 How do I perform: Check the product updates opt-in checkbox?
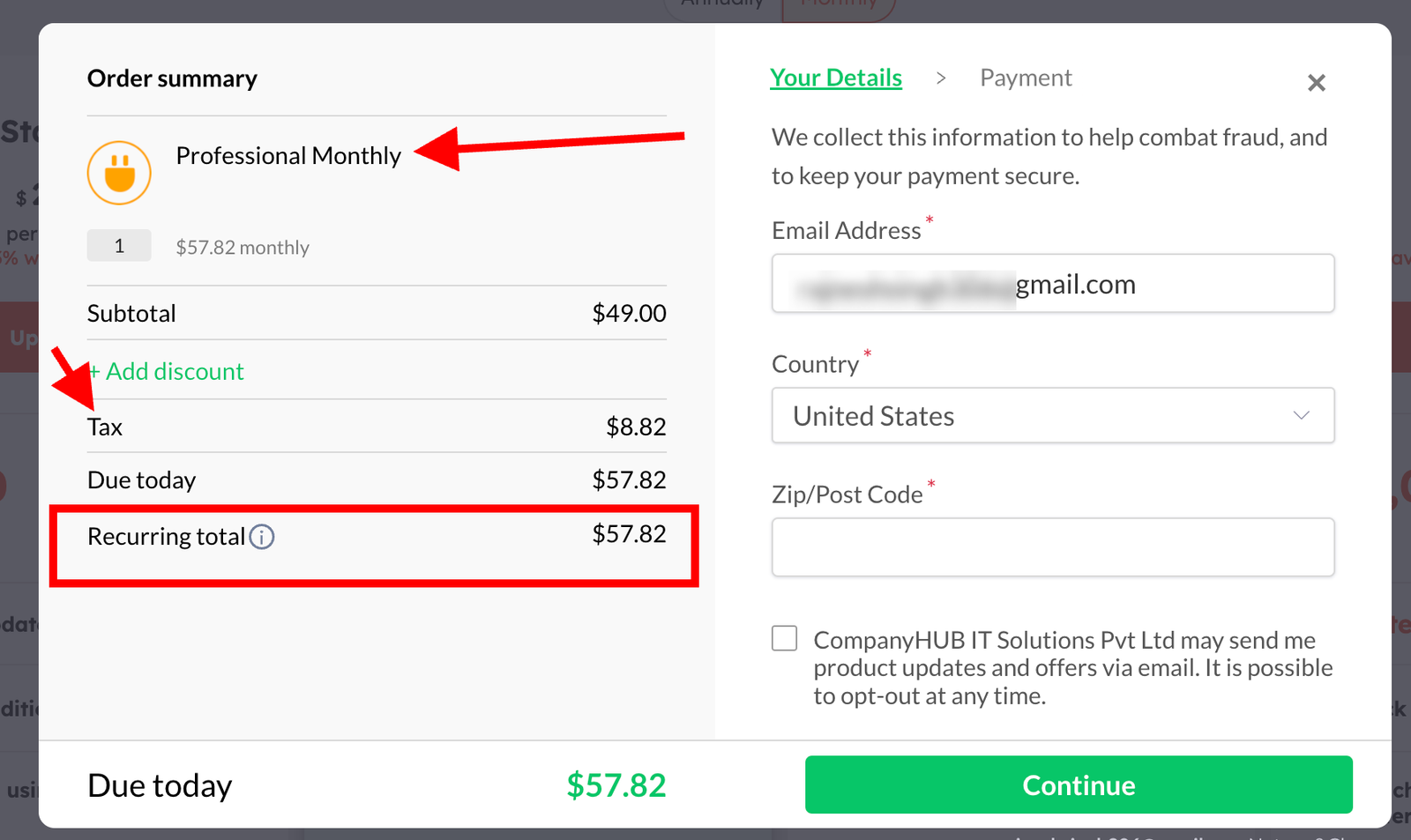point(784,638)
